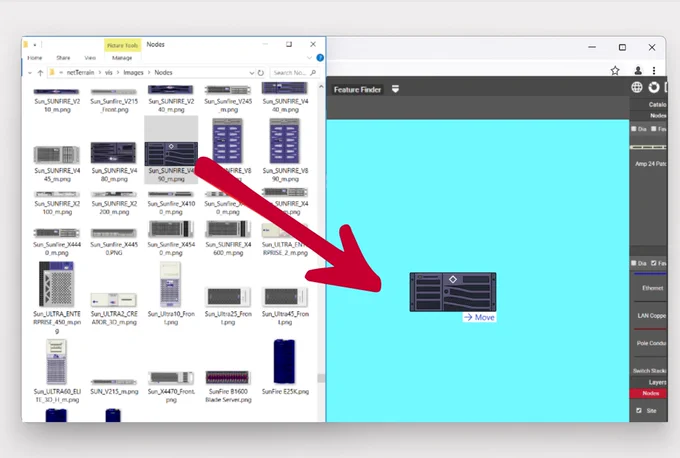Toggle the lower Dia checkbox above Ethernet
680x458 pixels.
634,263
